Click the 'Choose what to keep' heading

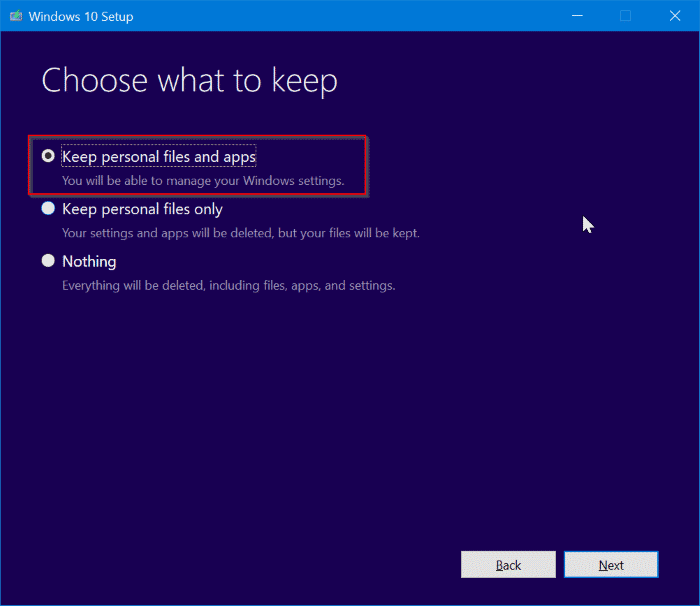tap(190, 81)
